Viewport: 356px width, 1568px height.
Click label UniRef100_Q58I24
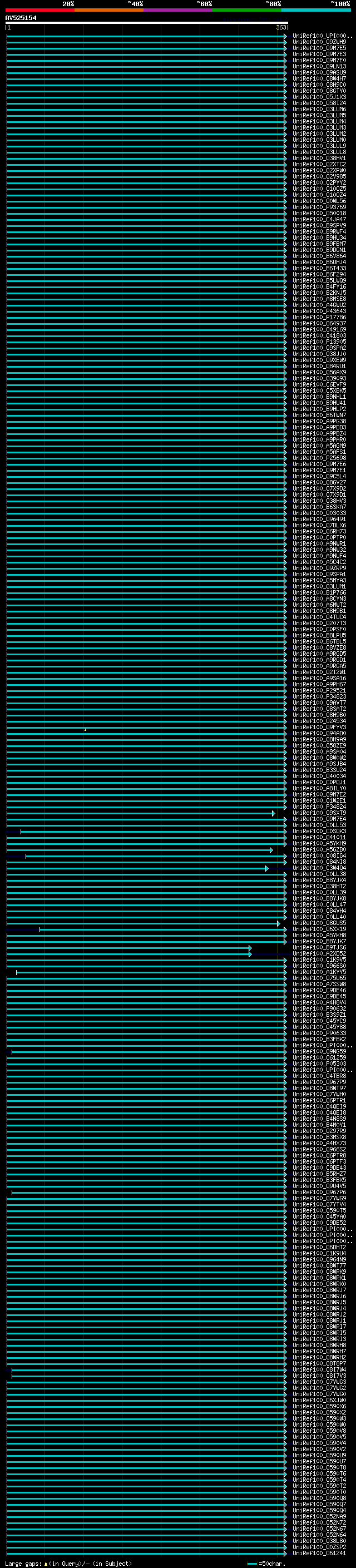tap(319, 103)
